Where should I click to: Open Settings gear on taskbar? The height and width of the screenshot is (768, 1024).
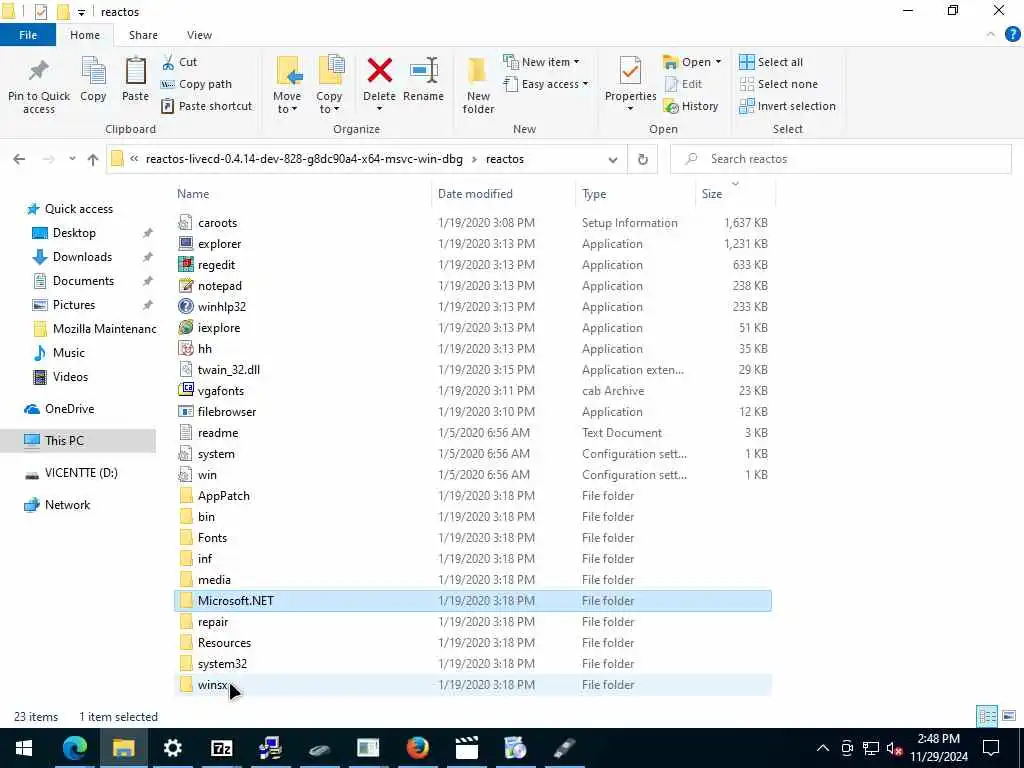point(172,748)
